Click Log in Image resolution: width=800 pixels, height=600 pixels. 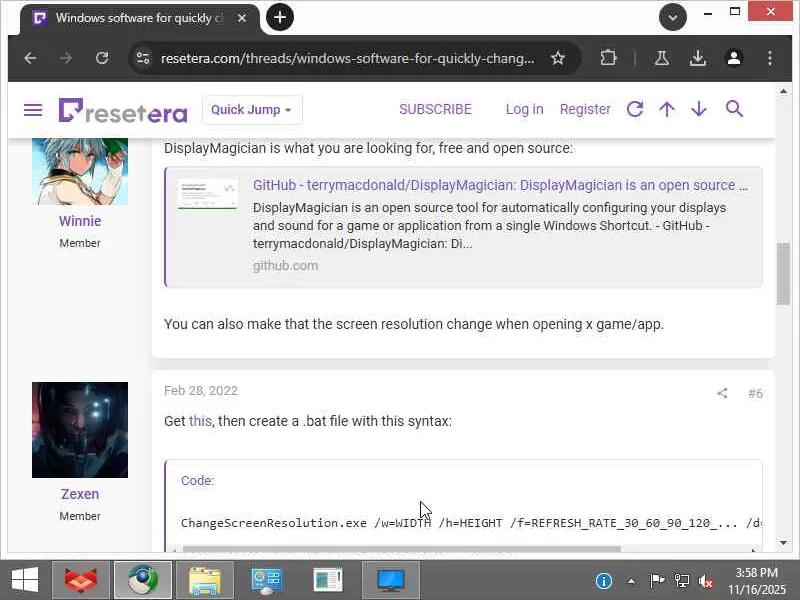(524, 109)
